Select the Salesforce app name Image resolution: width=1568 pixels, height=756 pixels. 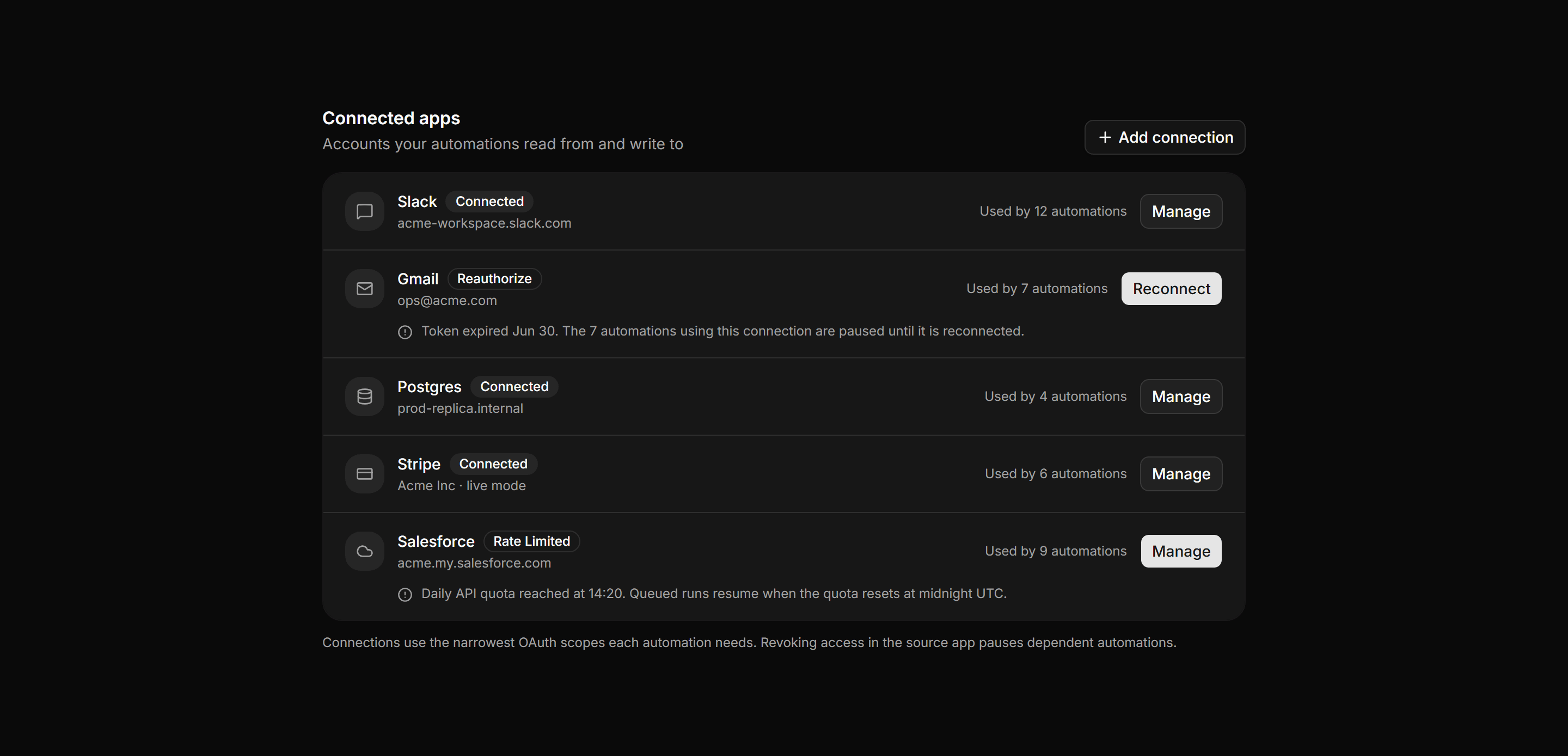coord(436,541)
